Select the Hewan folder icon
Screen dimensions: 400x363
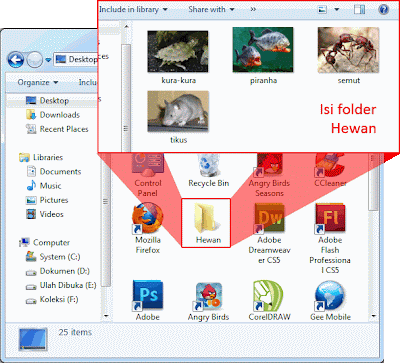[x=206, y=219]
